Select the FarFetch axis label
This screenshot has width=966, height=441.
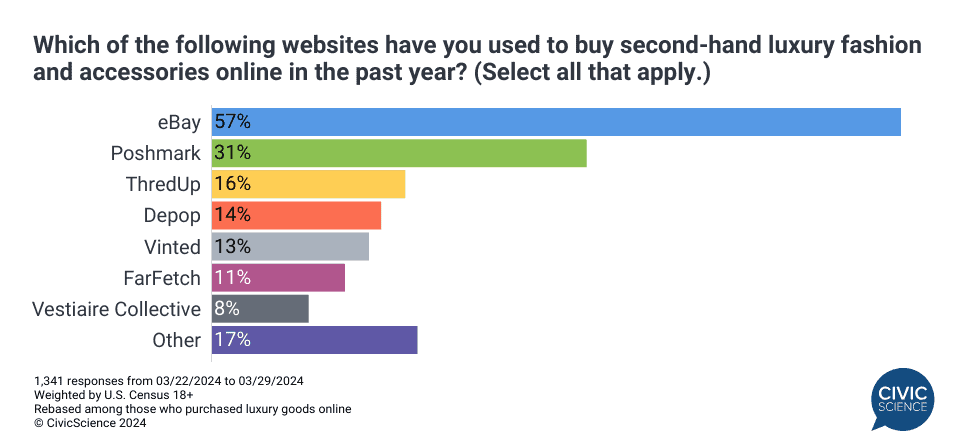click(x=163, y=277)
